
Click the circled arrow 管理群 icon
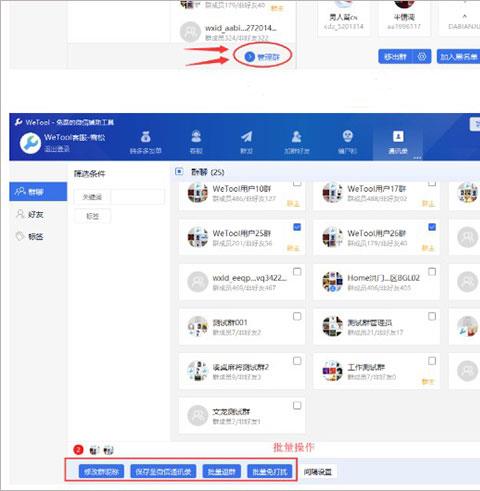pyautogui.click(x=249, y=57)
